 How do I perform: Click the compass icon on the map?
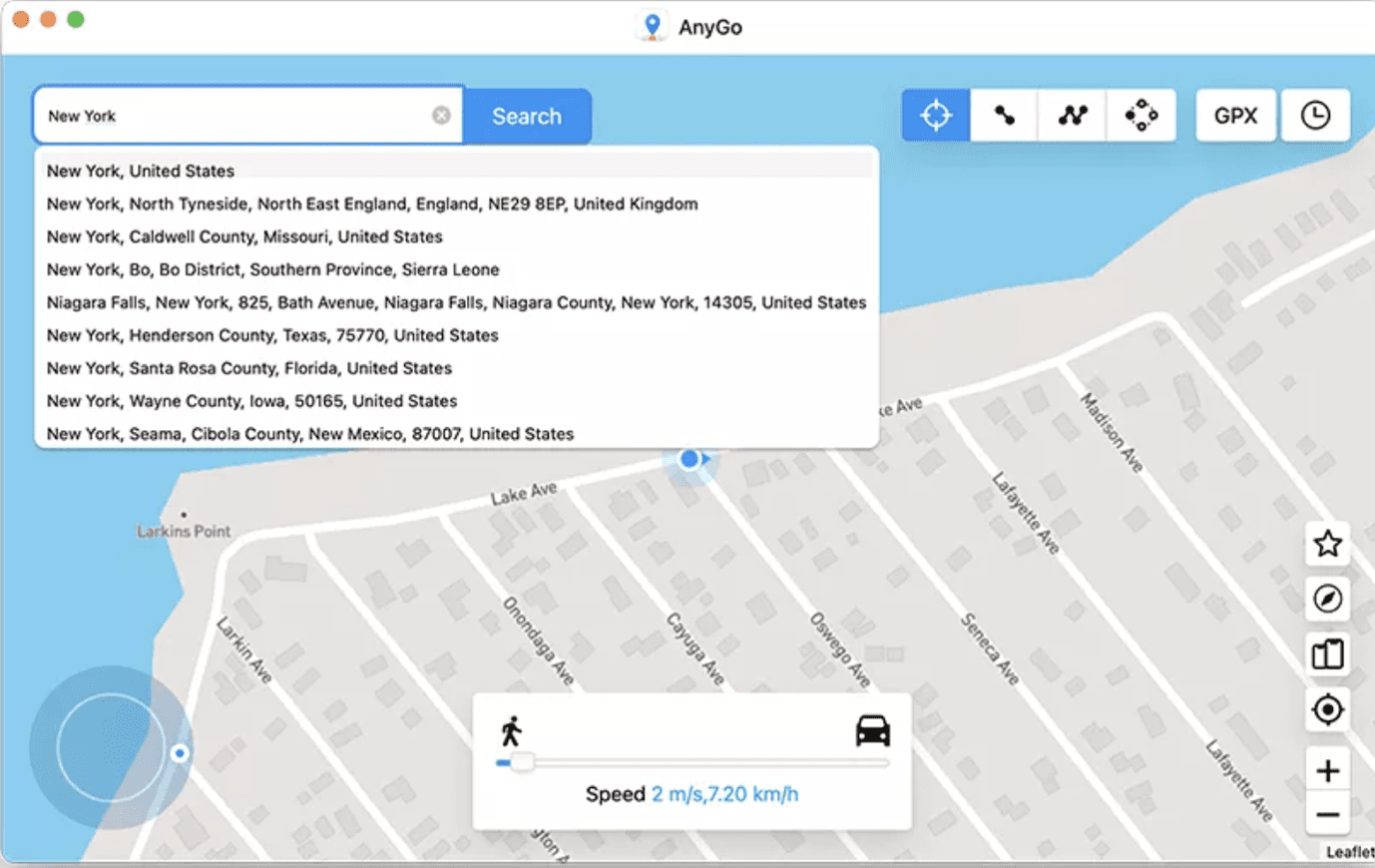click(1327, 599)
